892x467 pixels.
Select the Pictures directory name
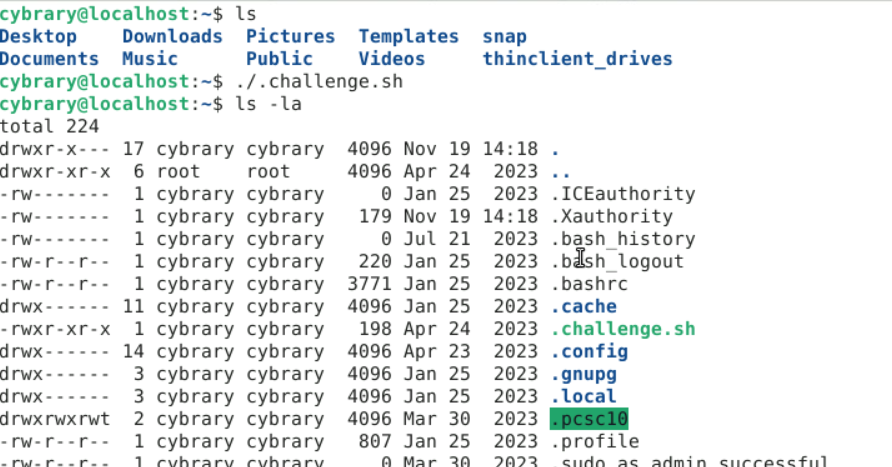tap(290, 37)
